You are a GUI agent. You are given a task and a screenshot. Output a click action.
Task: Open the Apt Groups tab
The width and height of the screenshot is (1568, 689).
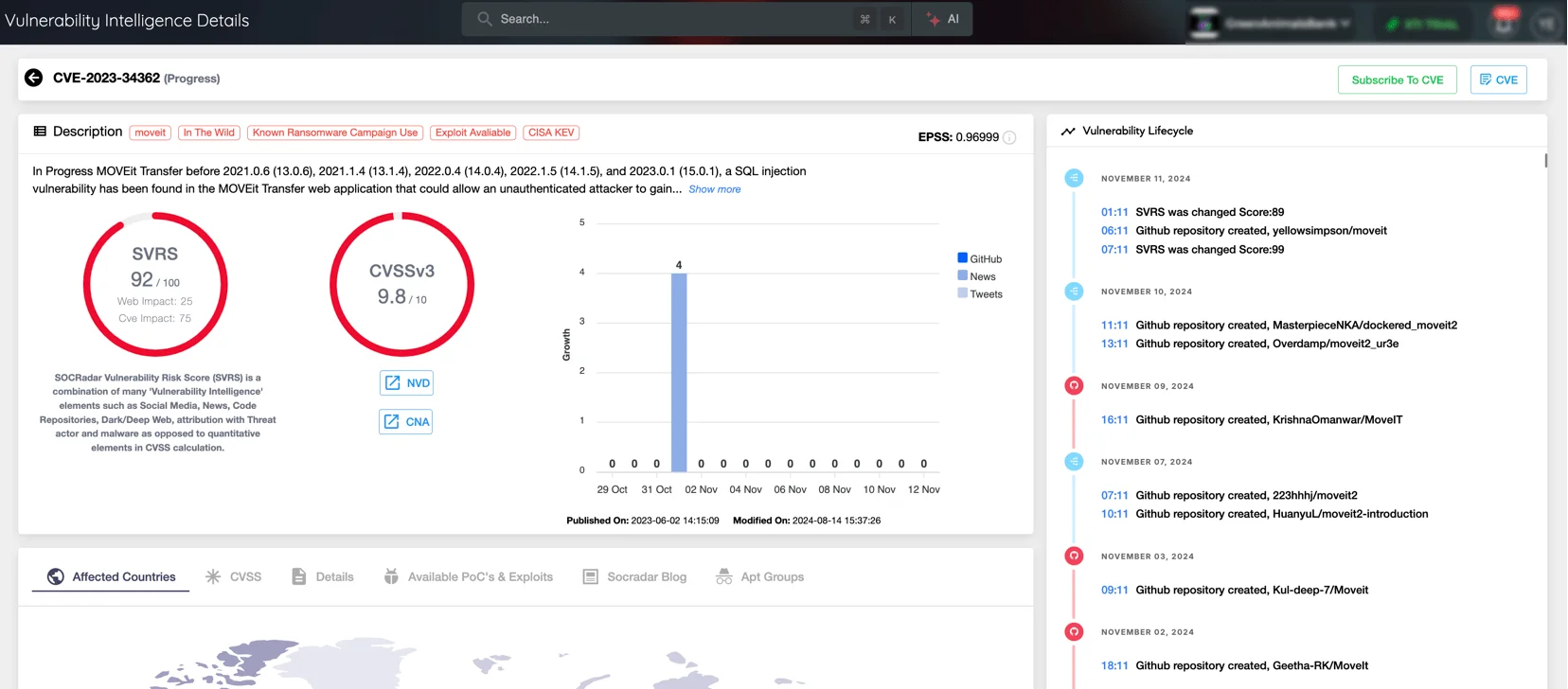click(x=759, y=576)
